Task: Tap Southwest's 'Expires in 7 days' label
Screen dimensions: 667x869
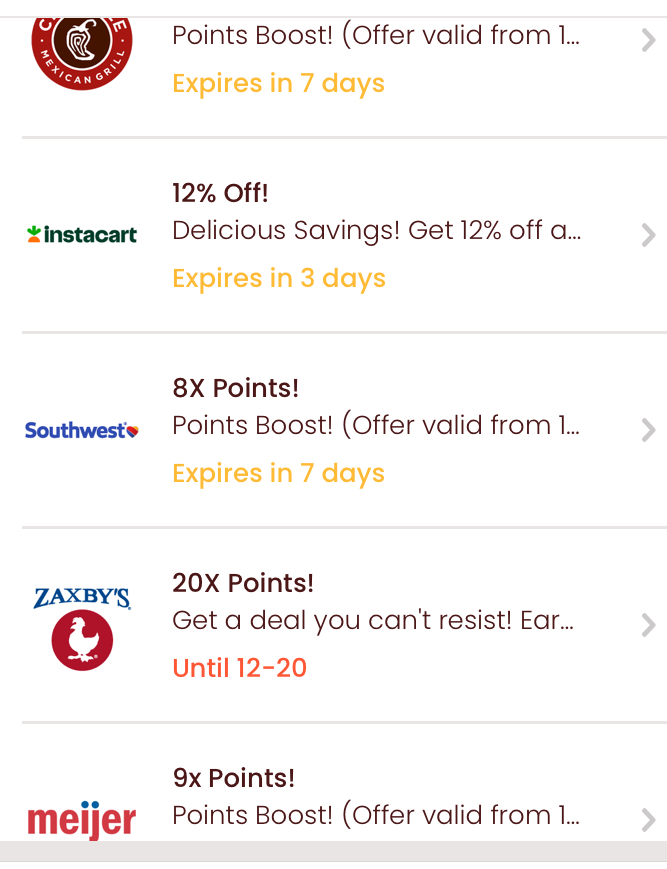Action: [x=278, y=474]
